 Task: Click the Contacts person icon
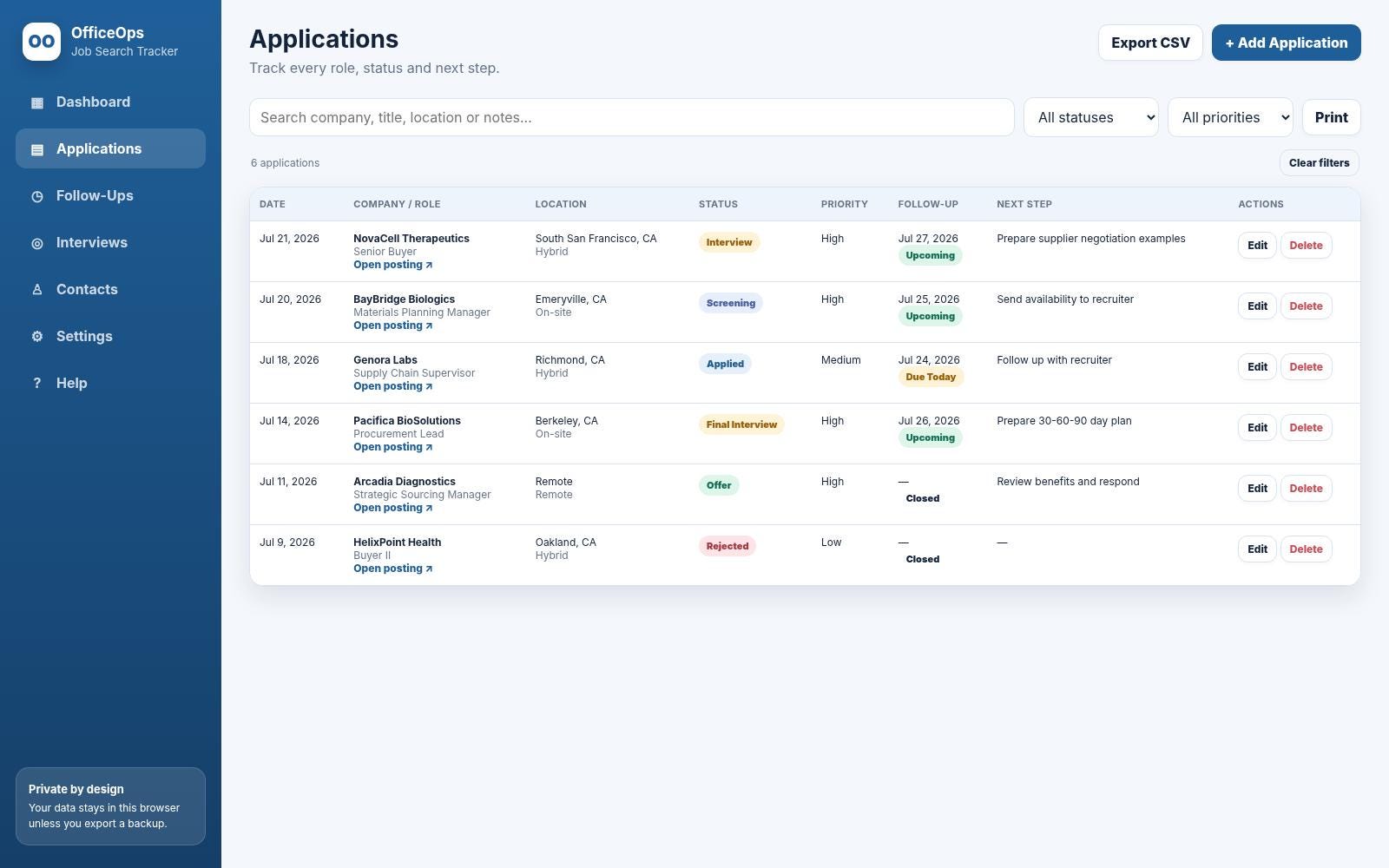coord(37,290)
